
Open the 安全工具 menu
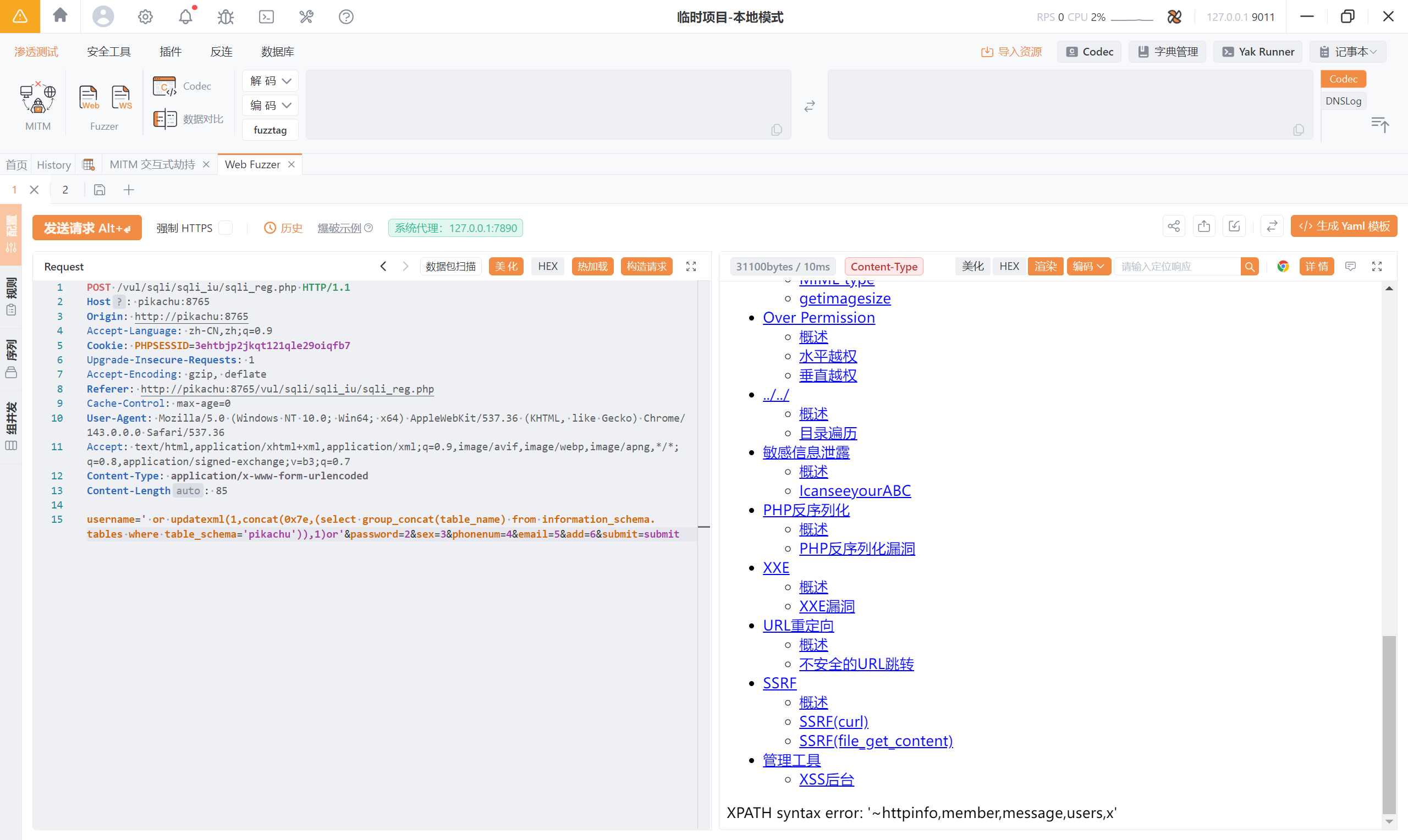[109, 52]
